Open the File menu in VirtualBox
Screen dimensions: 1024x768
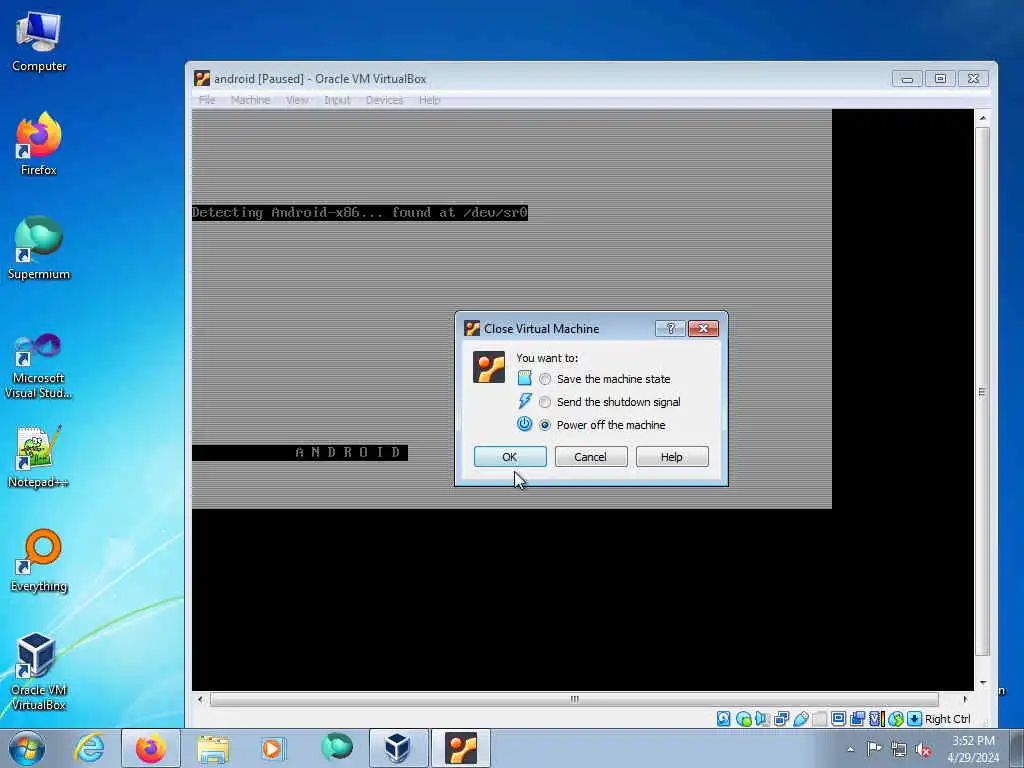coord(207,100)
